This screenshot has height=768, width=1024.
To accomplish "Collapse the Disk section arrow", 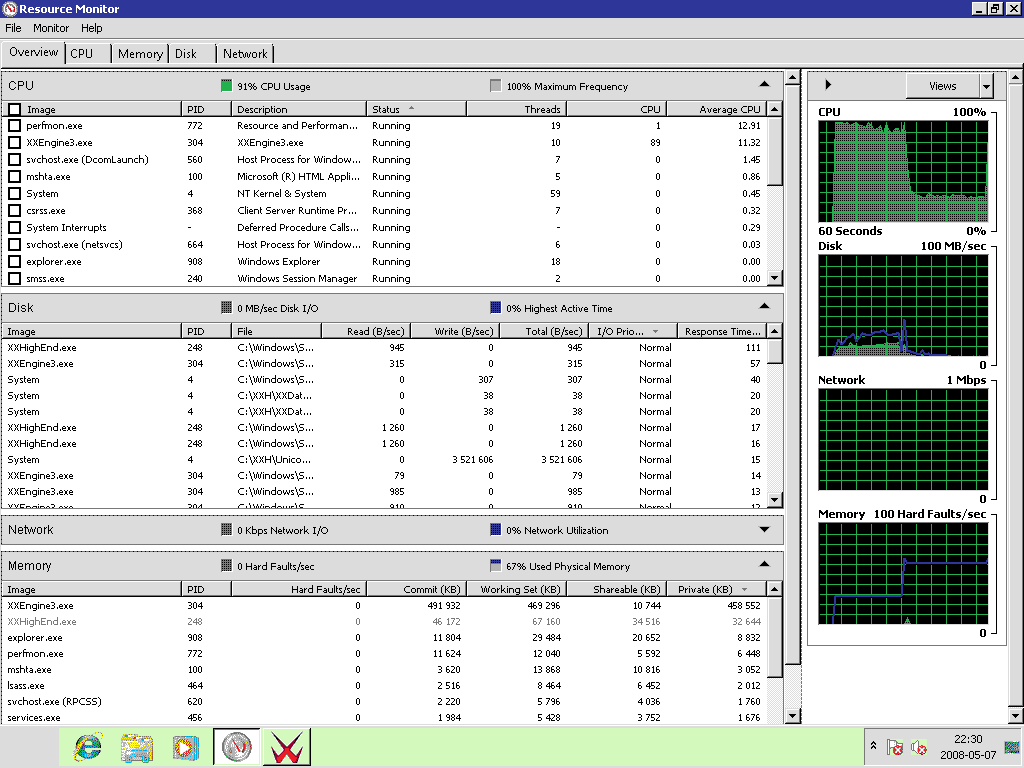I will 764,306.
